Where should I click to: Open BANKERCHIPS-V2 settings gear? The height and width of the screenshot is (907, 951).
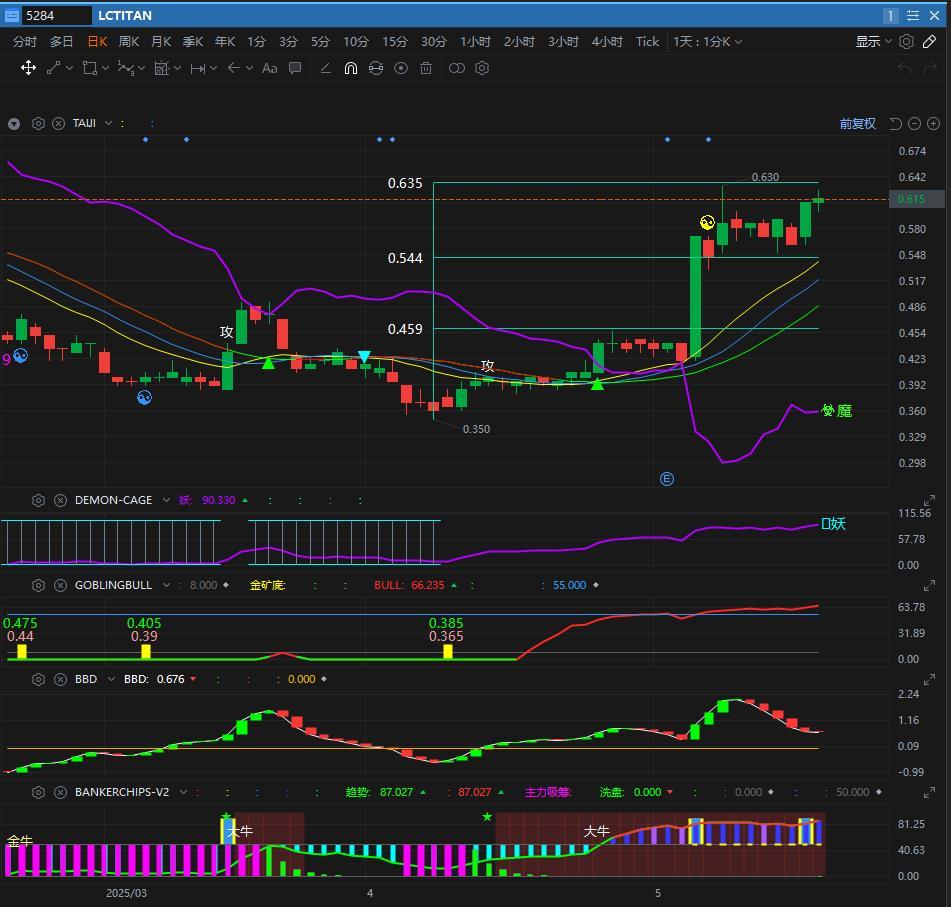[38, 792]
